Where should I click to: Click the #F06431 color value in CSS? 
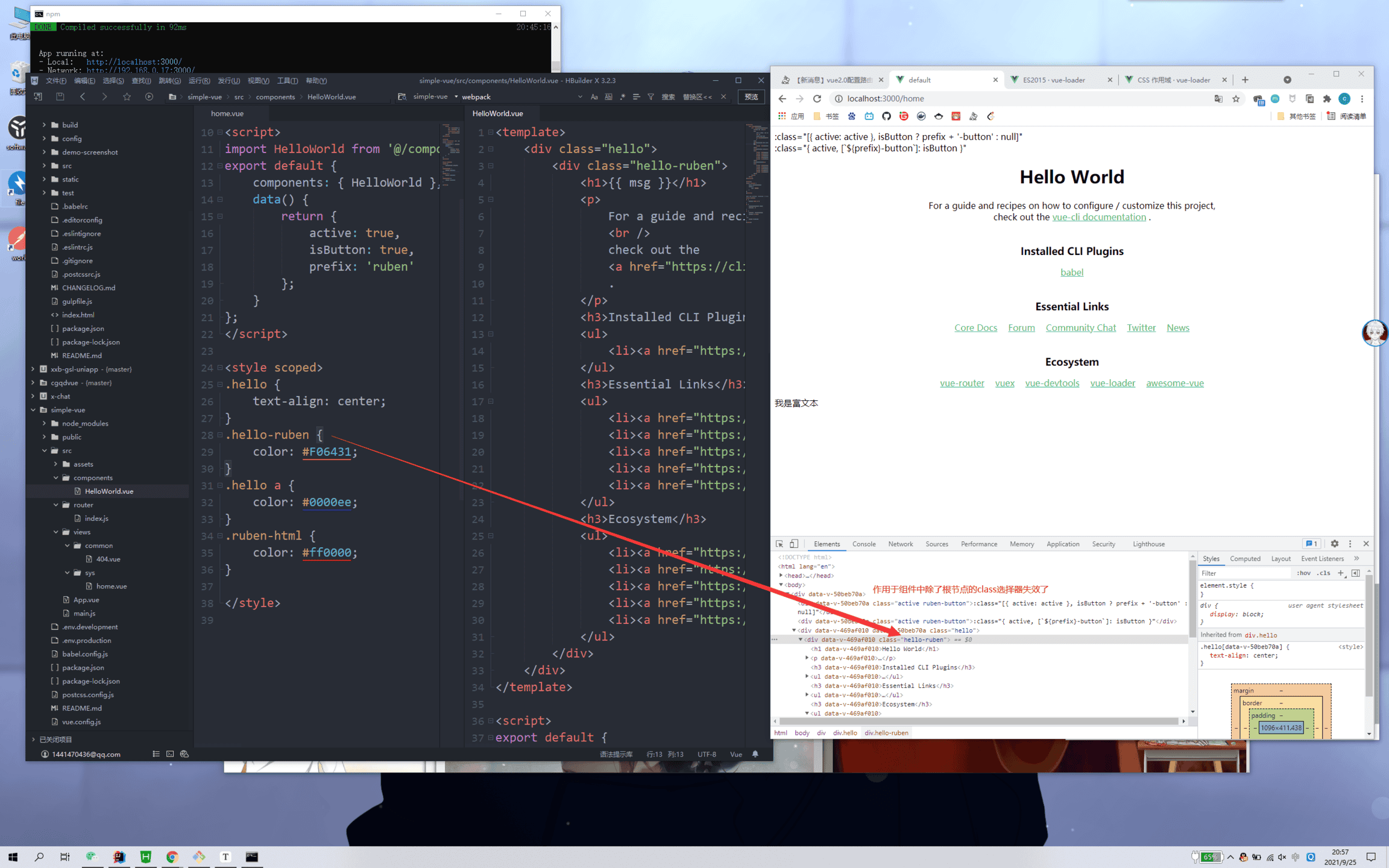[326, 451]
